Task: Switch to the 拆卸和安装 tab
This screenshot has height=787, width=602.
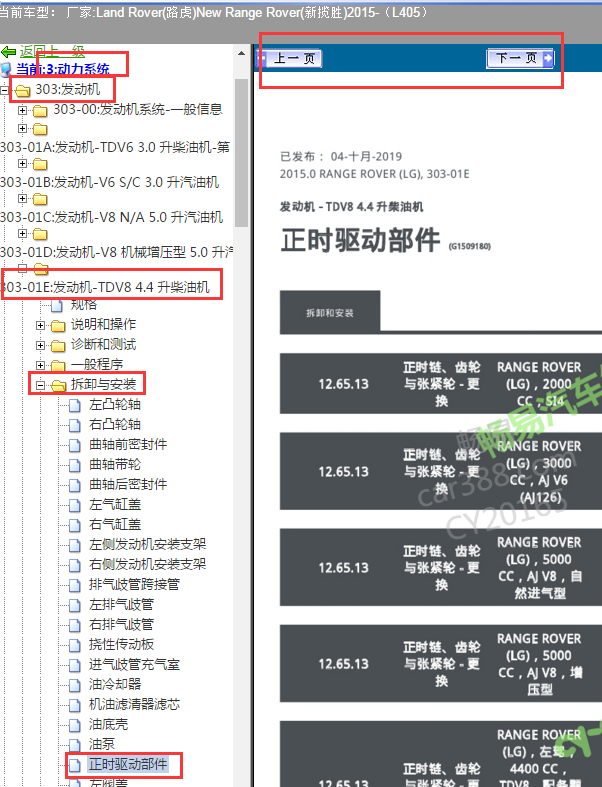Action: click(330, 312)
